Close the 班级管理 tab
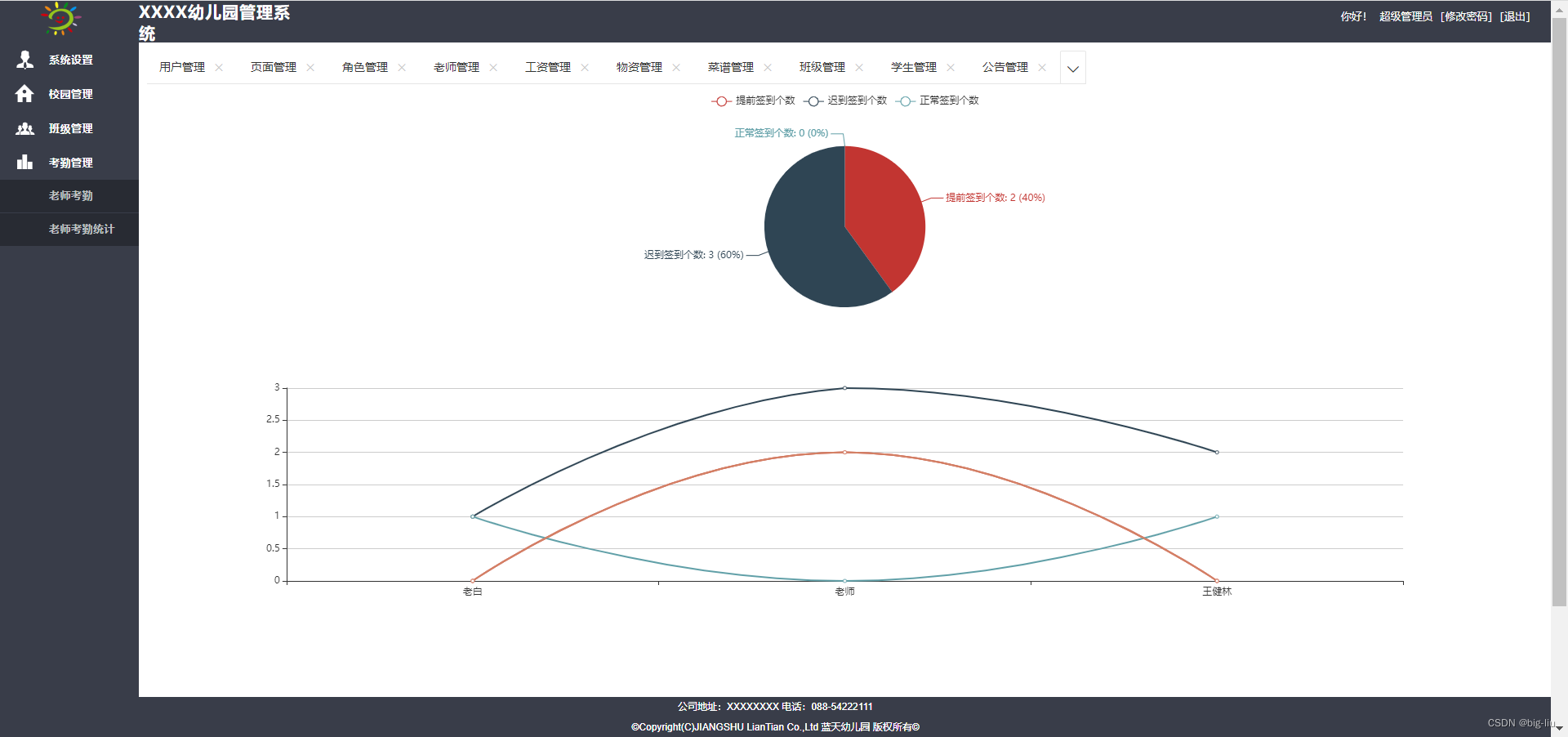The height and width of the screenshot is (737, 1568). pos(859,68)
